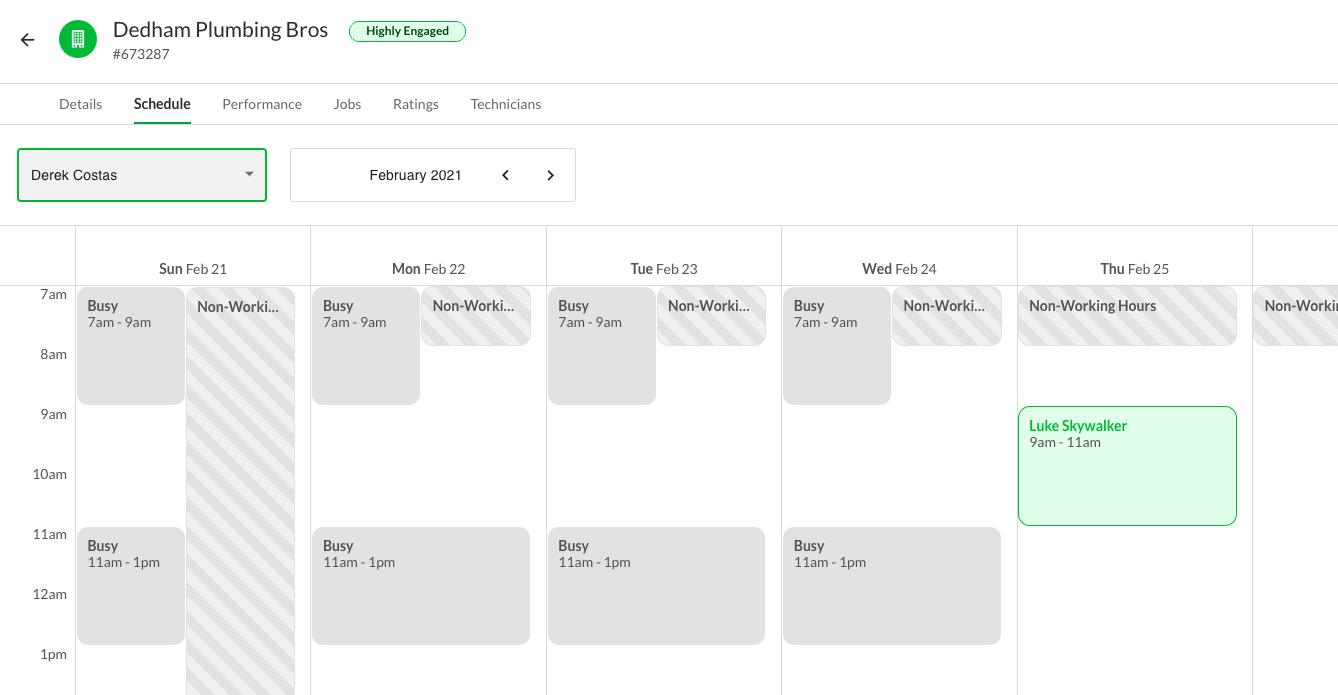Image resolution: width=1338 pixels, height=695 pixels.
Task: Click the back arrow to return
Action: tap(27, 40)
